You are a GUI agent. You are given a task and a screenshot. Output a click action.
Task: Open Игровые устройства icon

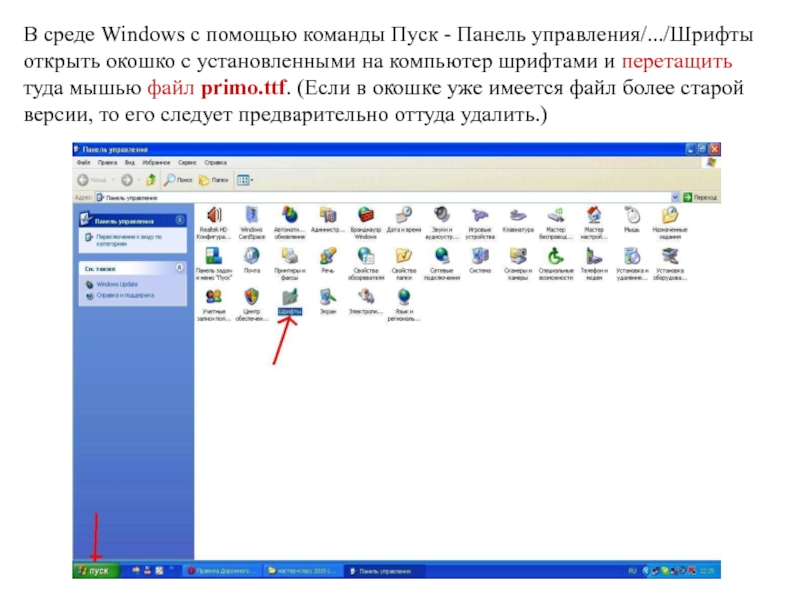480,223
